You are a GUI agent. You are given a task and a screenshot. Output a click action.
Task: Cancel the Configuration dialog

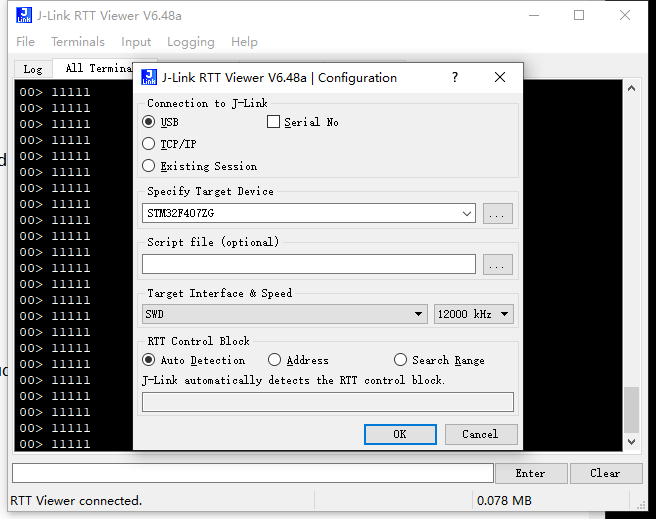481,435
